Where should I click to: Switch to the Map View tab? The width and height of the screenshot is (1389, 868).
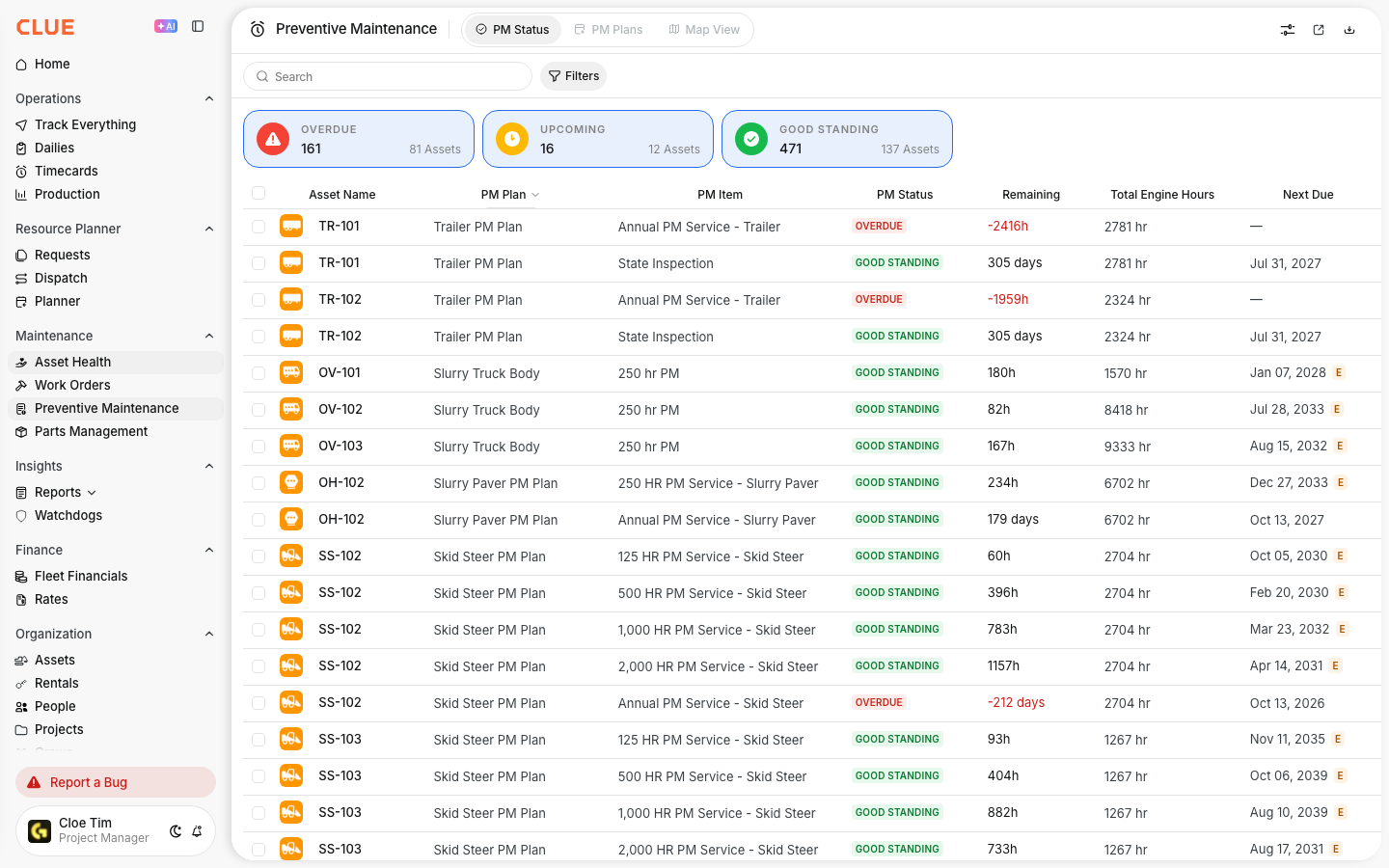[x=704, y=30]
